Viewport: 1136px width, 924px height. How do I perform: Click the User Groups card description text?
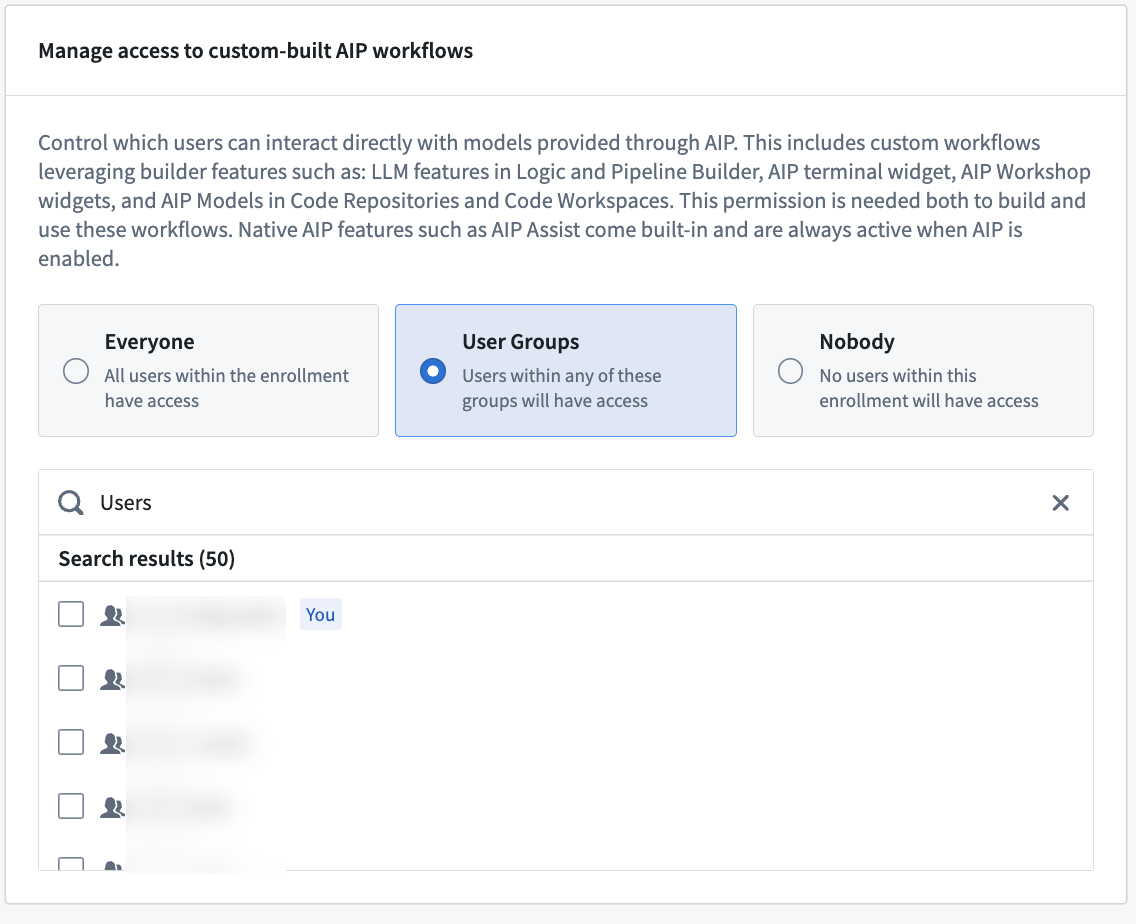tap(561, 388)
